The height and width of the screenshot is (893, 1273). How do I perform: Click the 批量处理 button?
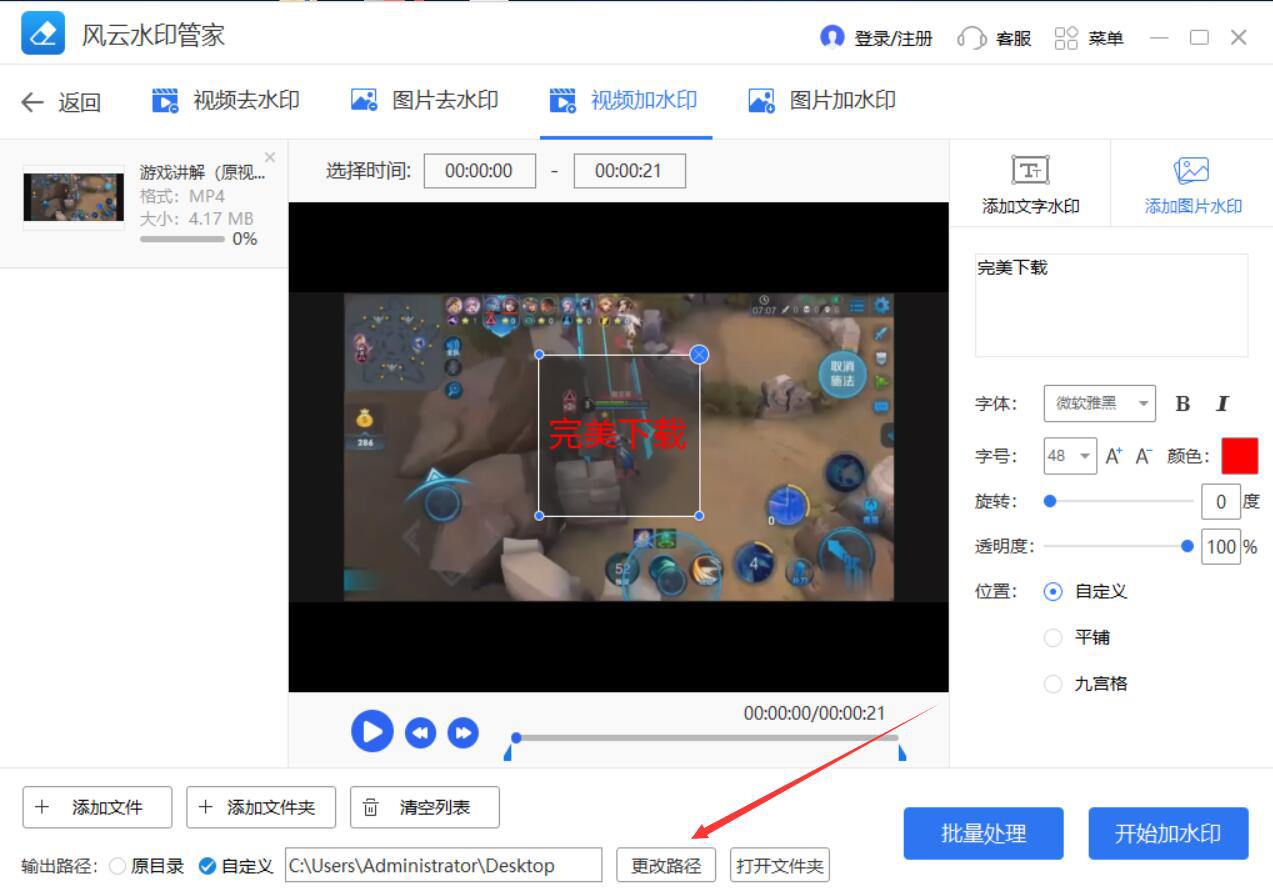(x=983, y=834)
